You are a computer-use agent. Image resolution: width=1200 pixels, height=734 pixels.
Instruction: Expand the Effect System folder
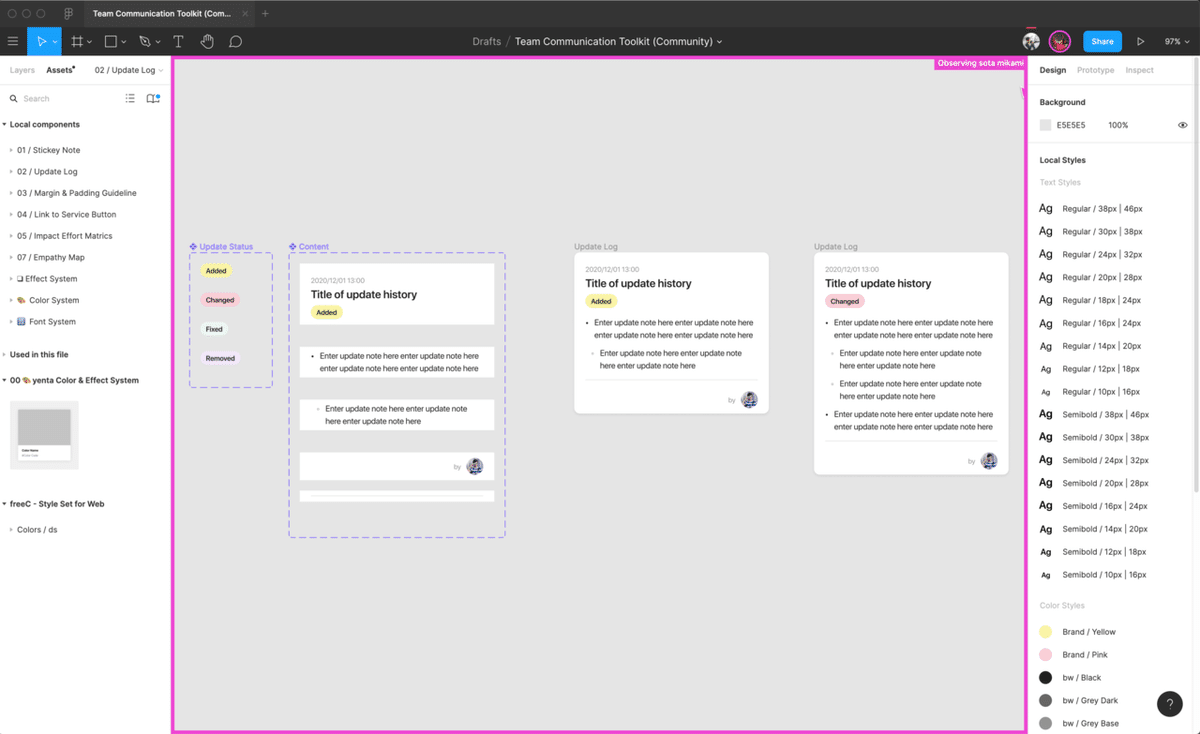point(11,279)
